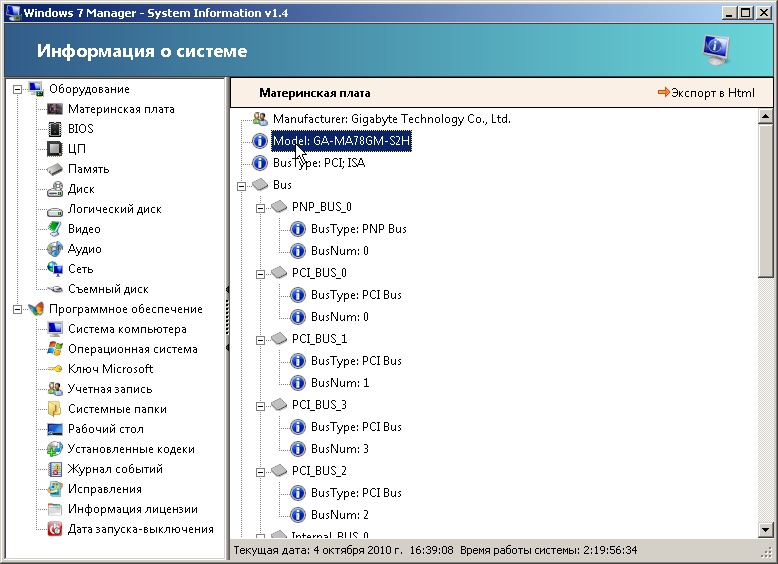Click the Оборудование computer icon
The height and width of the screenshot is (564, 778).
(36, 89)
